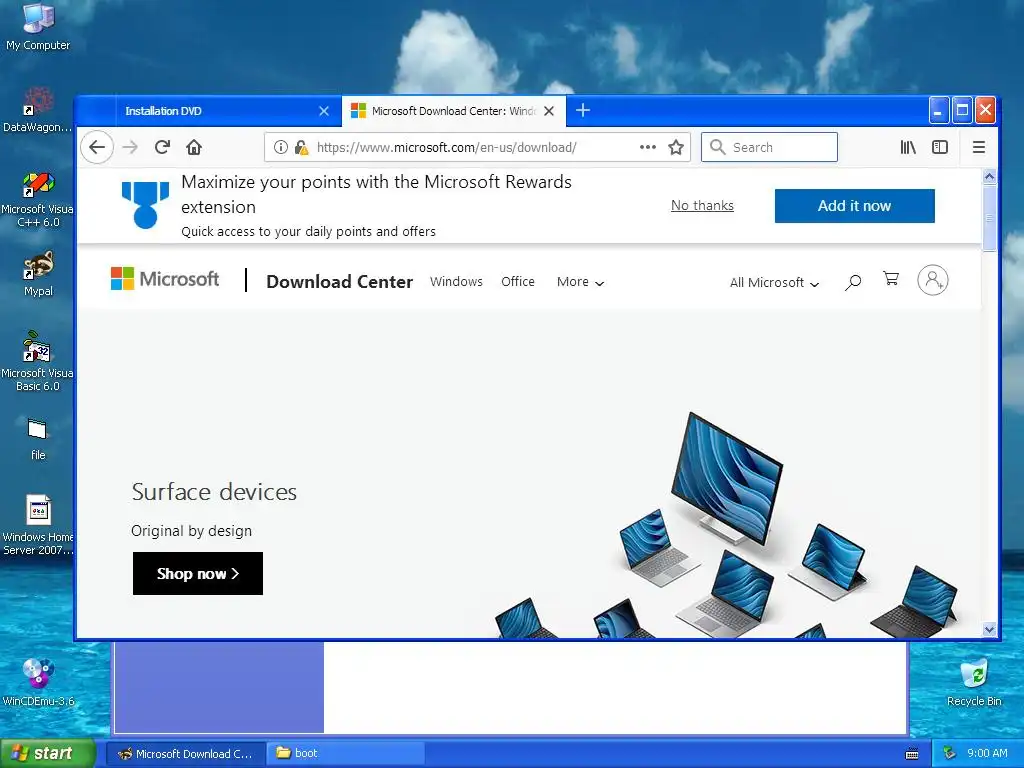The height and width of the screenshot is (768, 1024).
Task: Click the Shop now button
Action: (198, 573)
